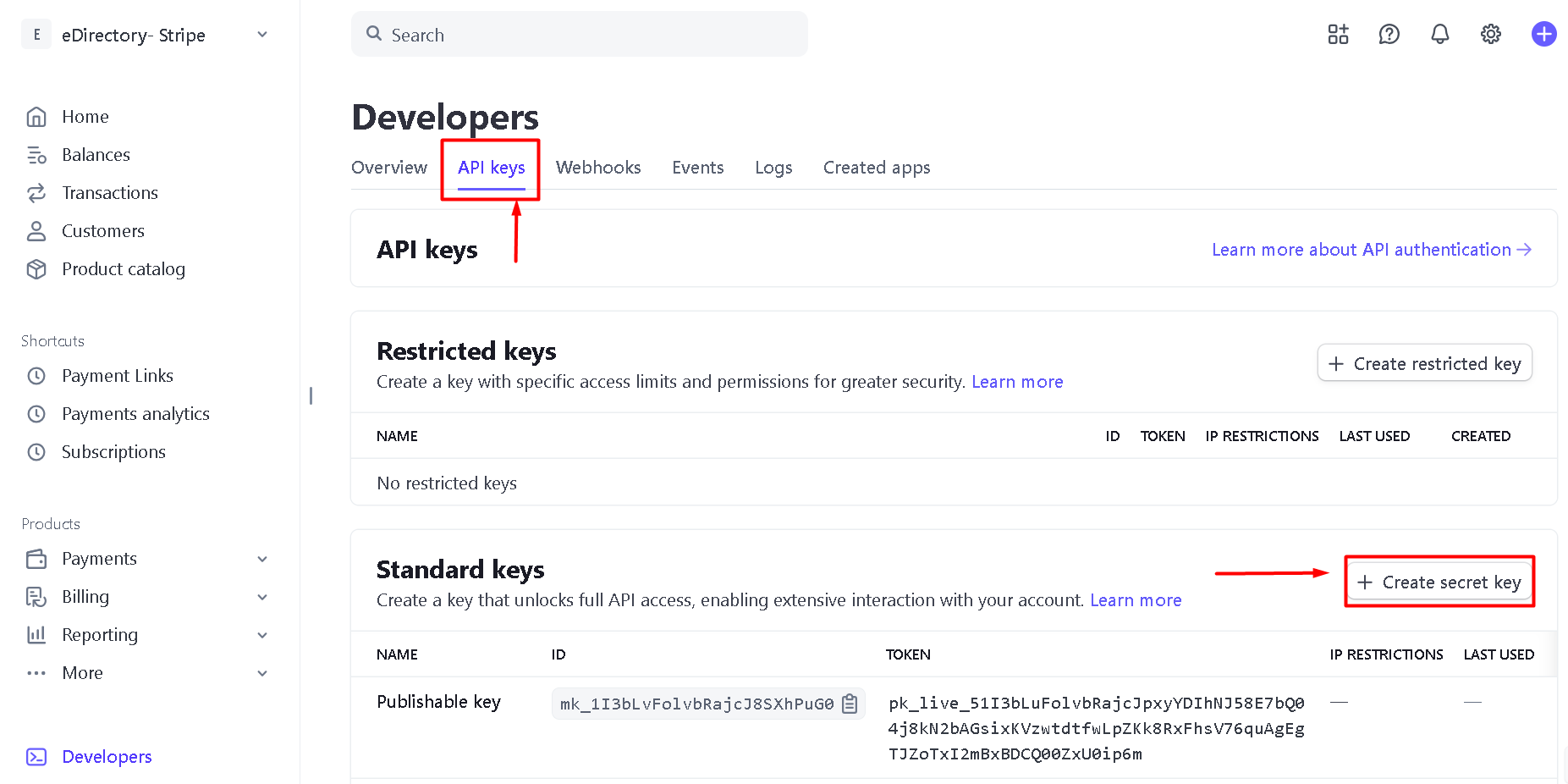Click the Billing invoice icon
The height and width of the screenshot is (784, 1568).
coord(36,597)
